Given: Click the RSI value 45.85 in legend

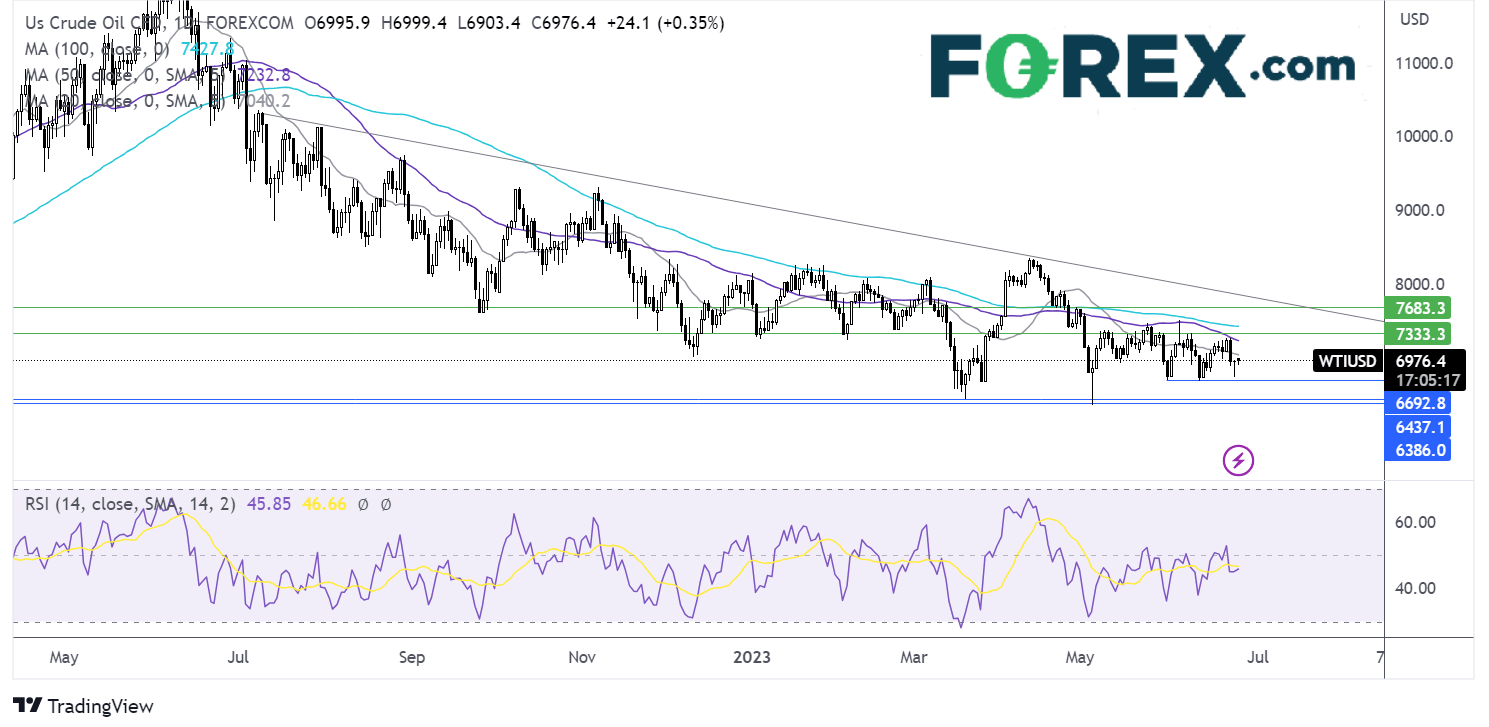Looking at the screenshot, I should point(270,504).
